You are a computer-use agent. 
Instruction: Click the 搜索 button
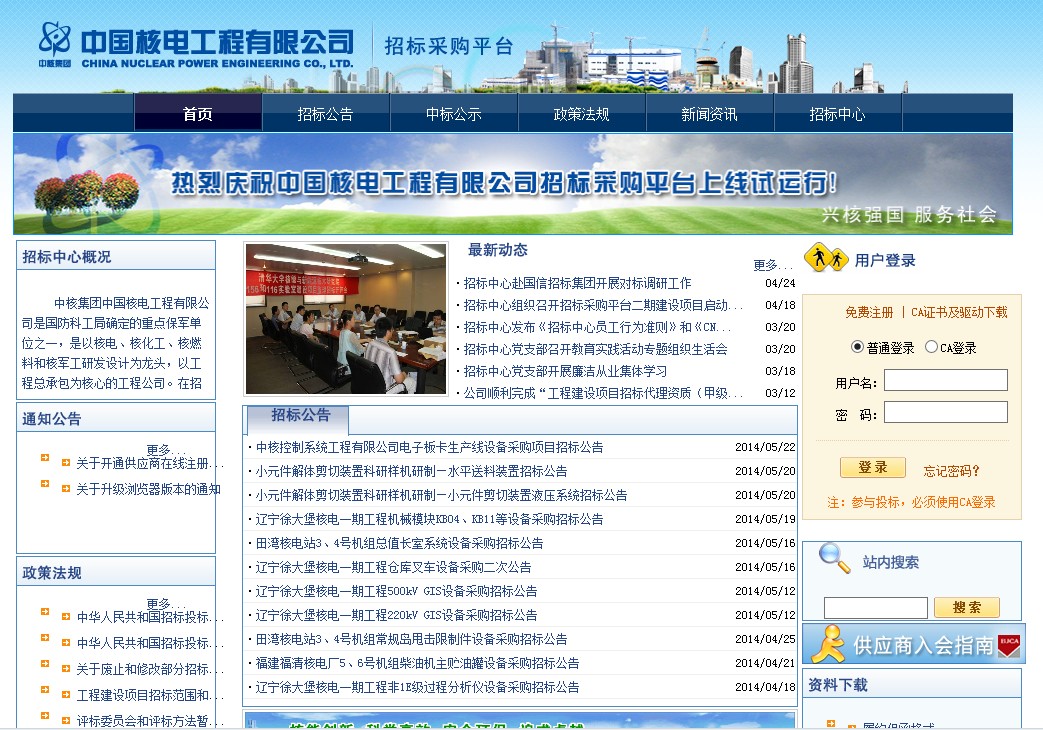click(967, 607)
